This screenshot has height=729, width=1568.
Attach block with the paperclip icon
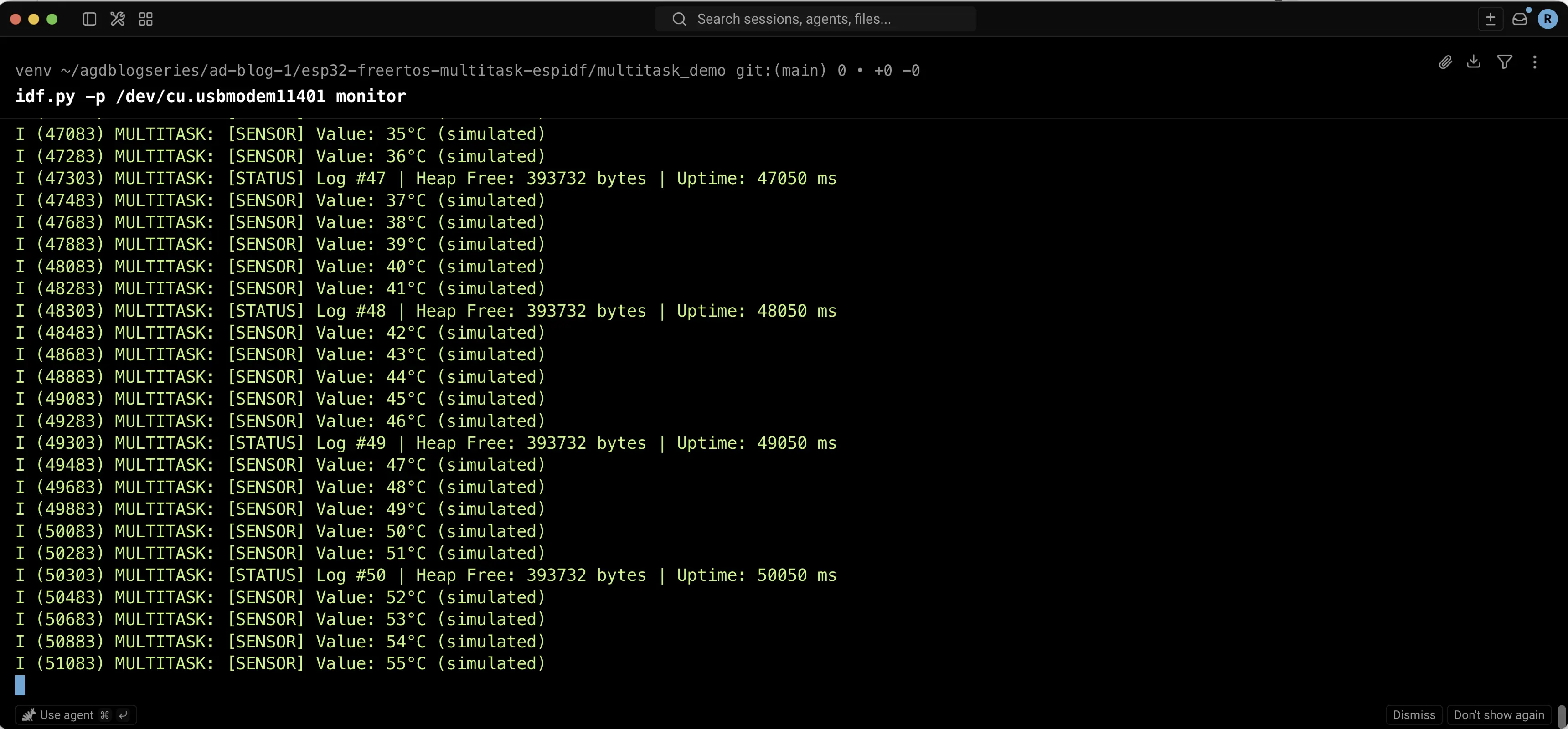click(1446, 62)
